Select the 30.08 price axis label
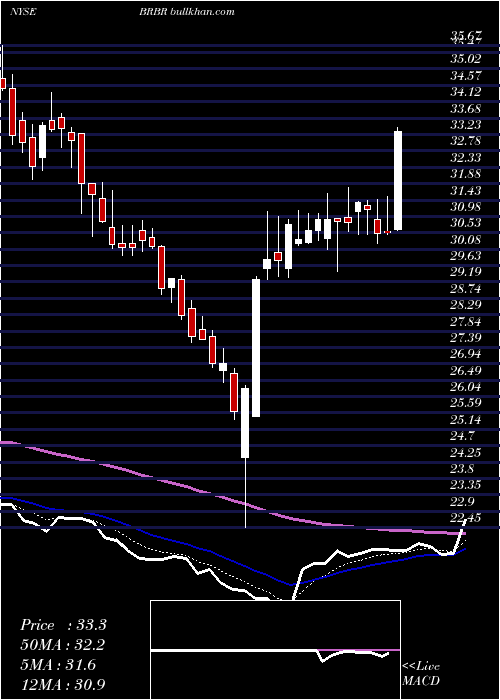 click(x=465, y=240)
